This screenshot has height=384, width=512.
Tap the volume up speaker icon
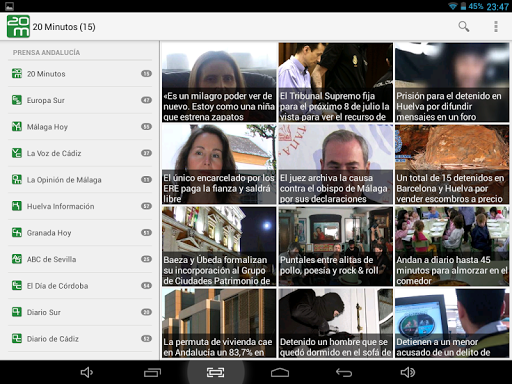click(408, 372)
